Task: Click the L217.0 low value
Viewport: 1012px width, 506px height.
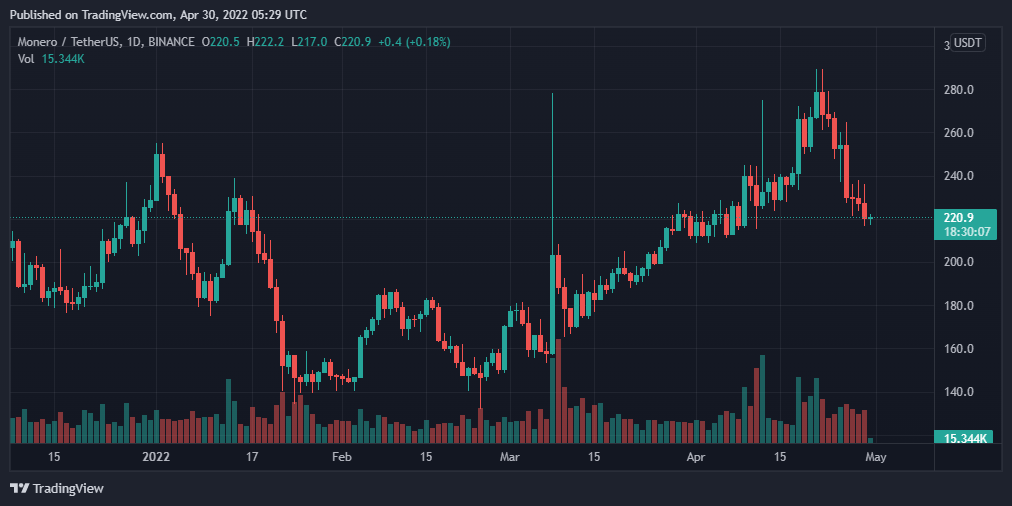Action: coord(309,42)
